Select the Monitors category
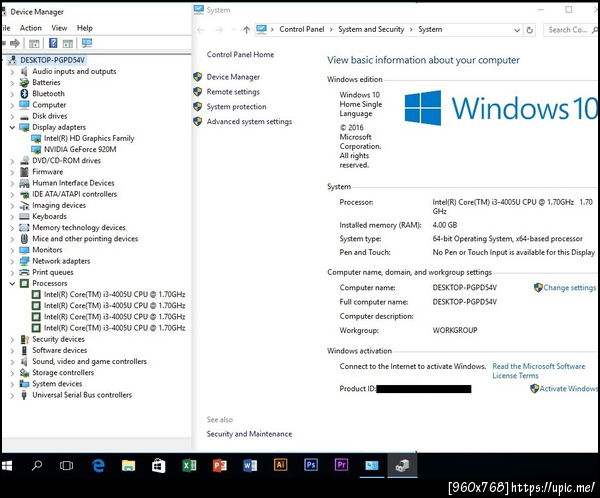Viewport: 600px width, 498px height. (x=47, y=250)
